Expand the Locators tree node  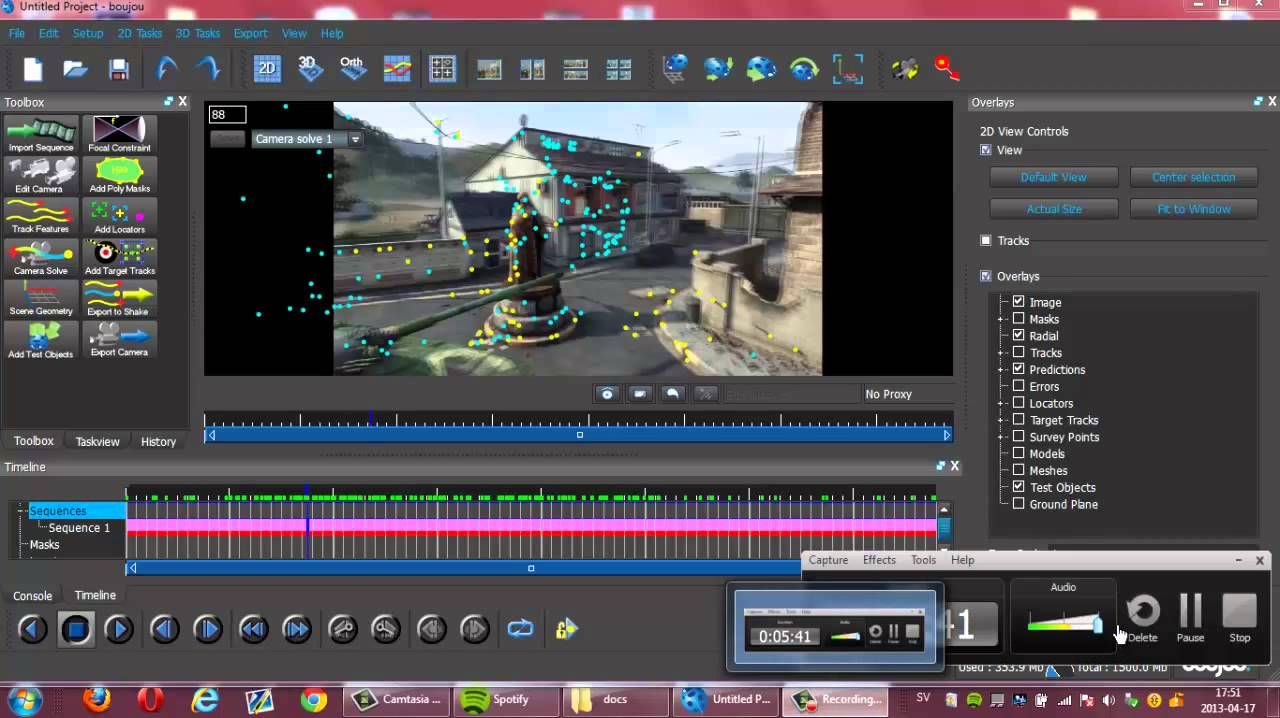click(1001, 403)
